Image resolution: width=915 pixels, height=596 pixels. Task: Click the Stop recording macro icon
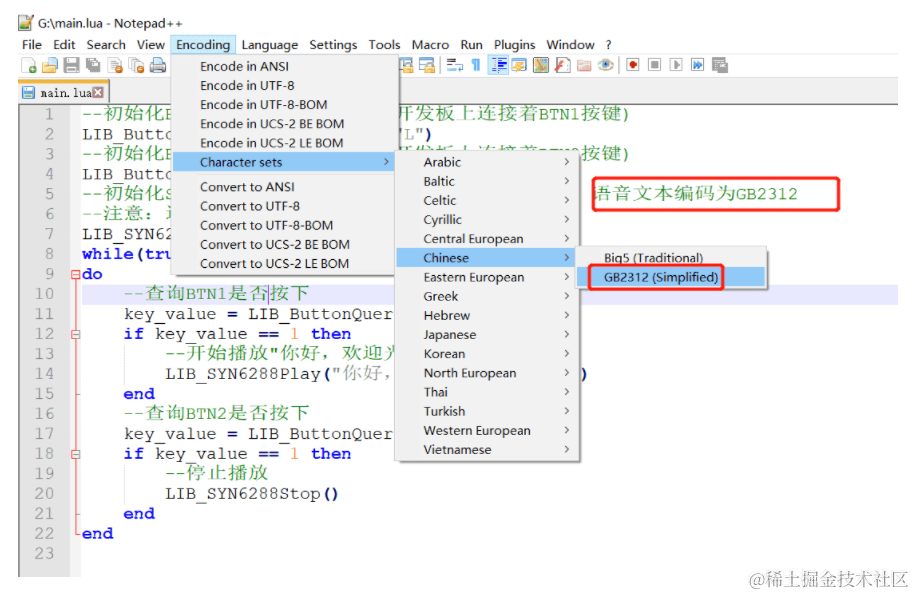(654, 65)
